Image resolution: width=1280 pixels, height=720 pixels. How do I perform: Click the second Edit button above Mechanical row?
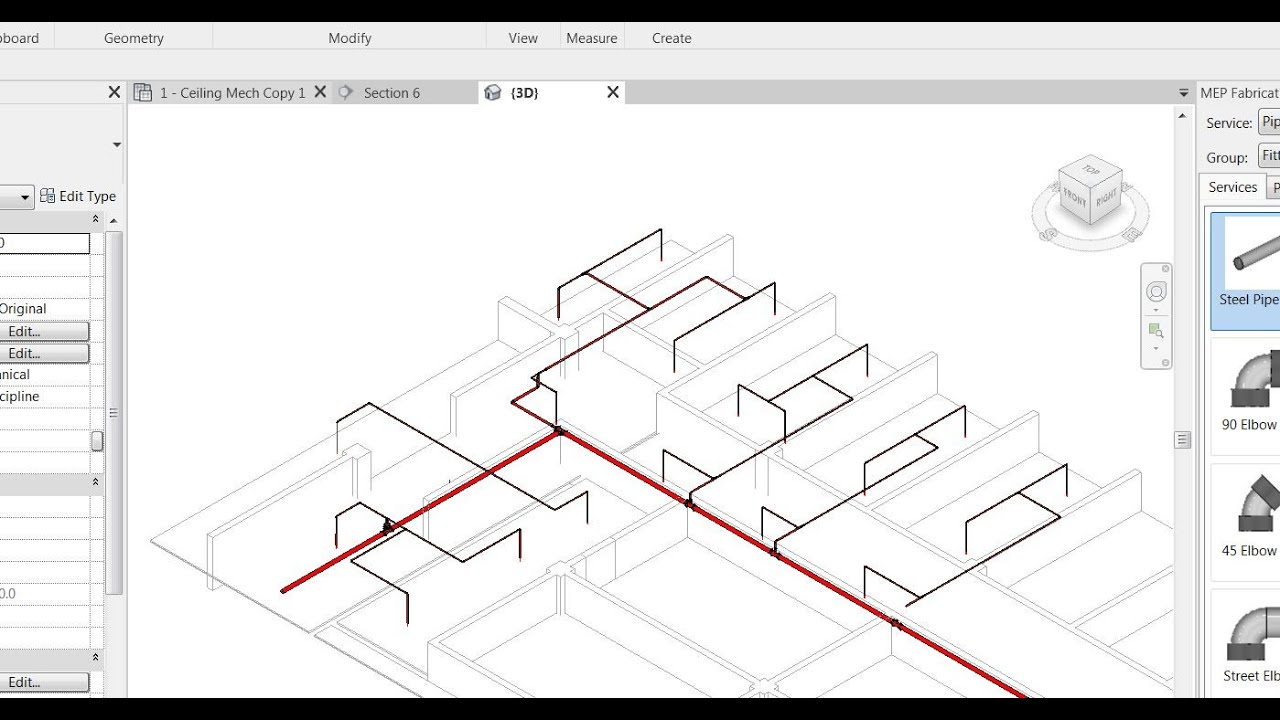tap(44, 353)
